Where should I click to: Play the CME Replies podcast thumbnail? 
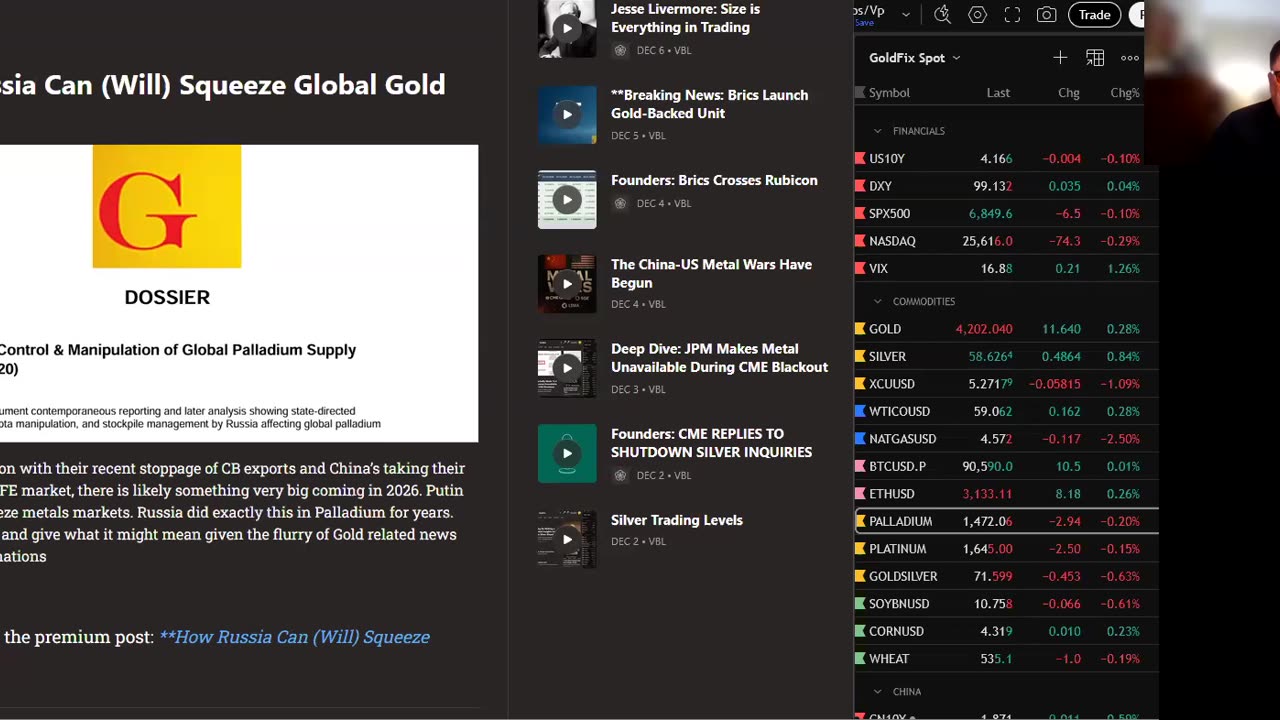[567, 453]
